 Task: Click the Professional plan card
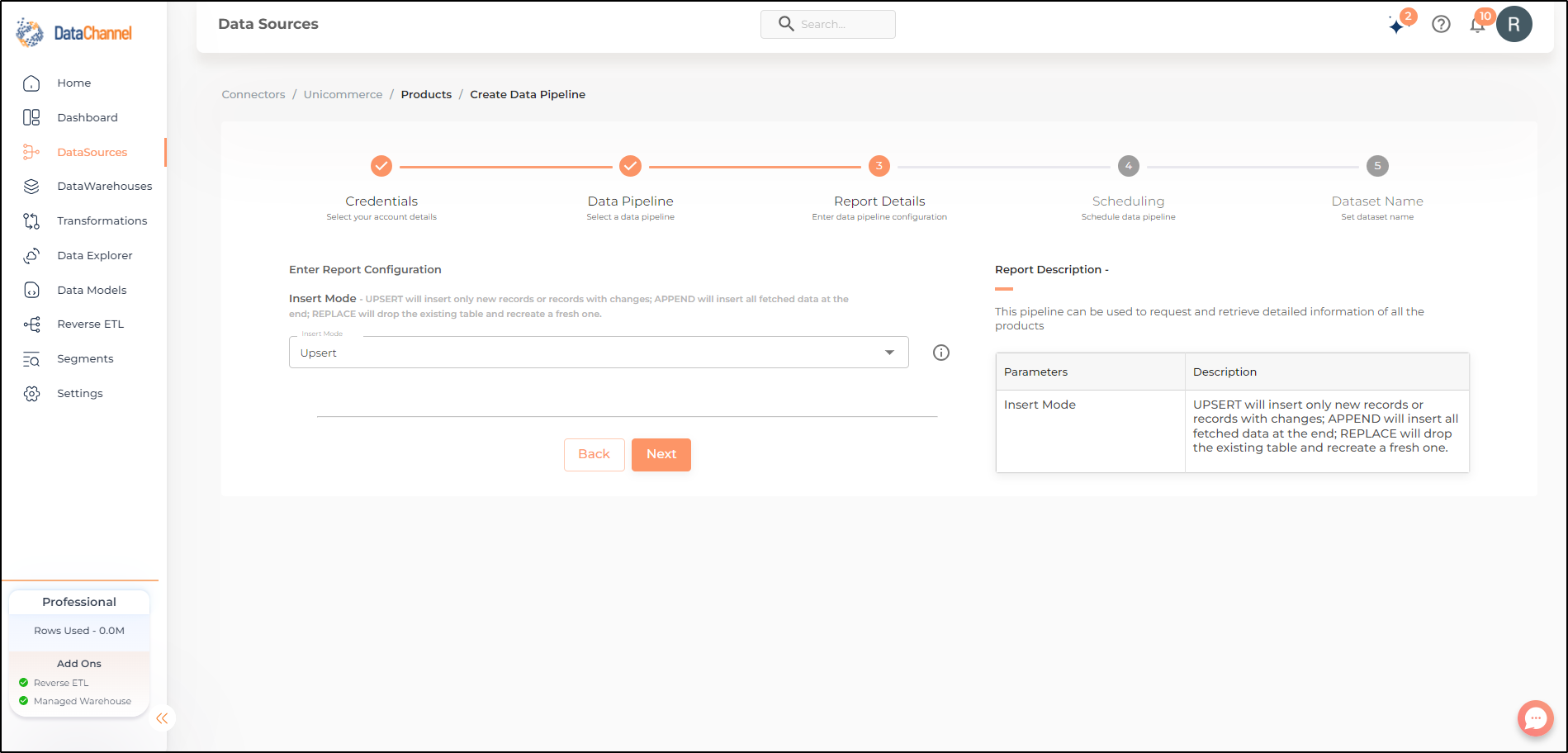point(79,602)
